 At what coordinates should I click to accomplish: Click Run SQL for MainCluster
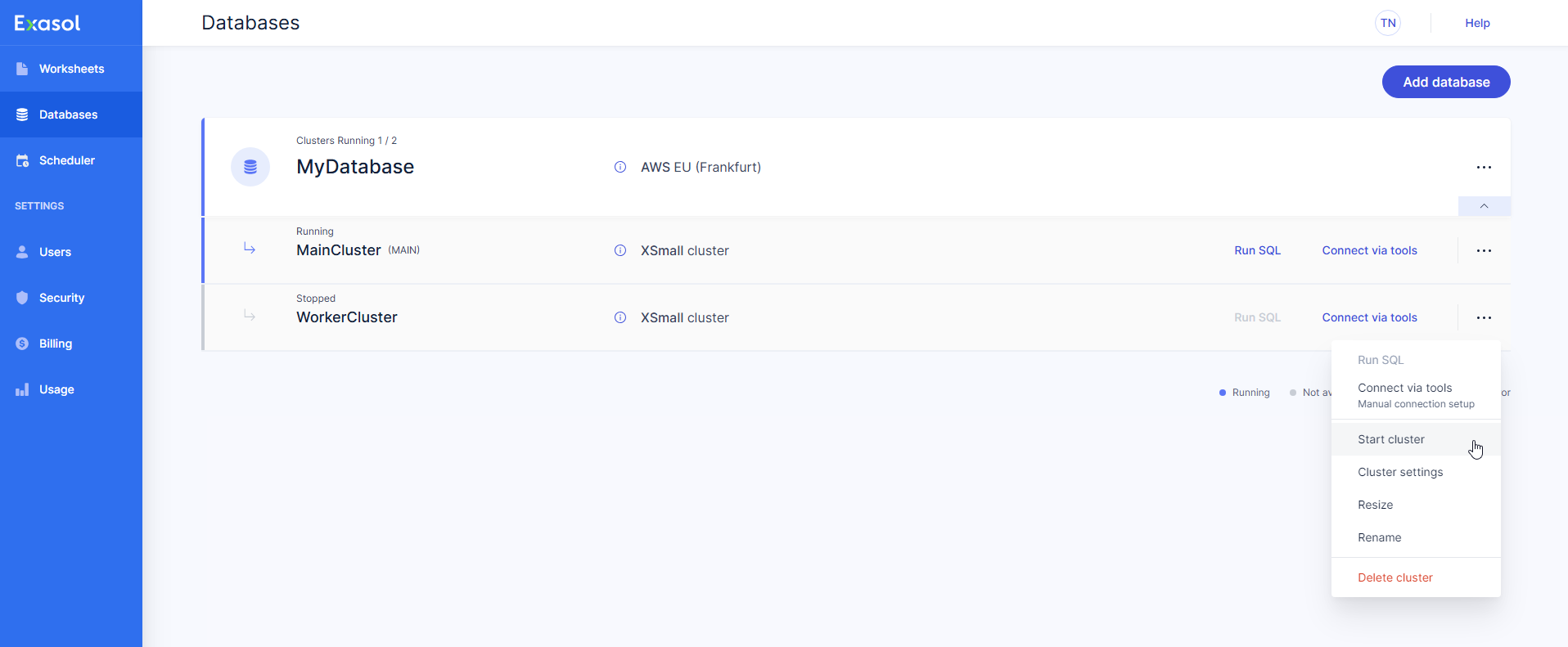(x=1257, y=250)
